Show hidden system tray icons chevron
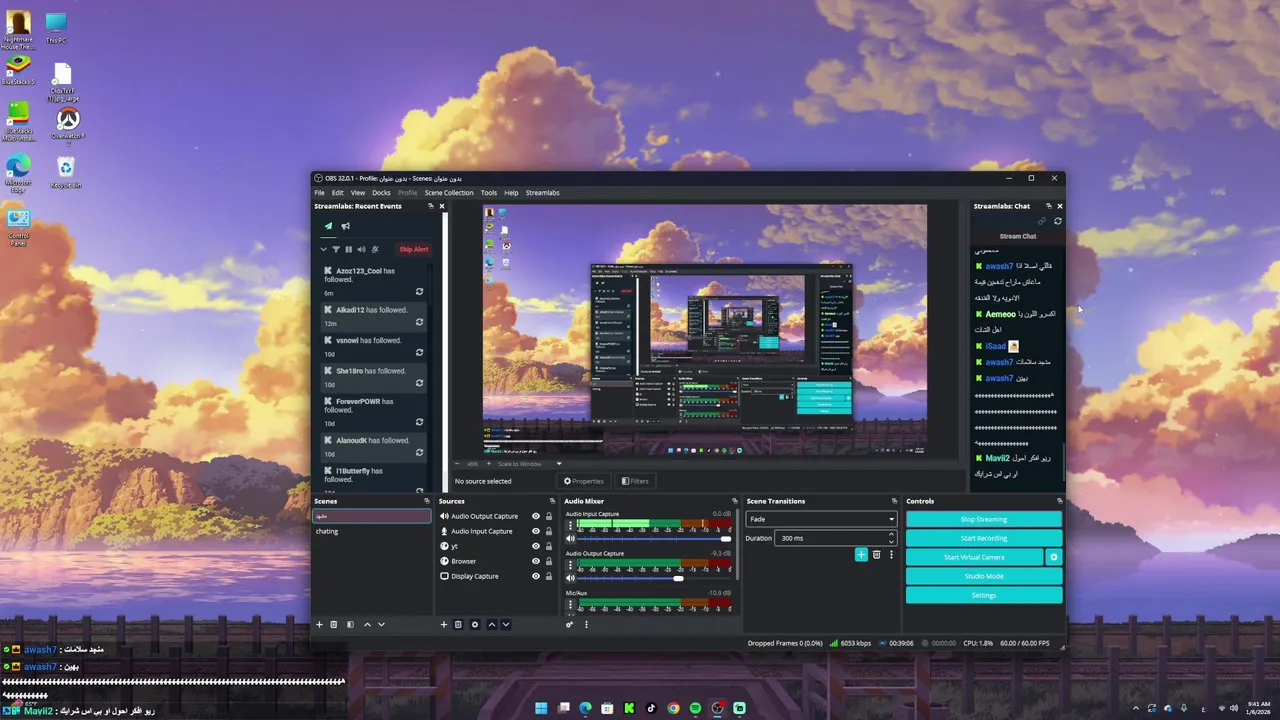The height and width of the screenshot is (720, 1280). coord(1135,708)
